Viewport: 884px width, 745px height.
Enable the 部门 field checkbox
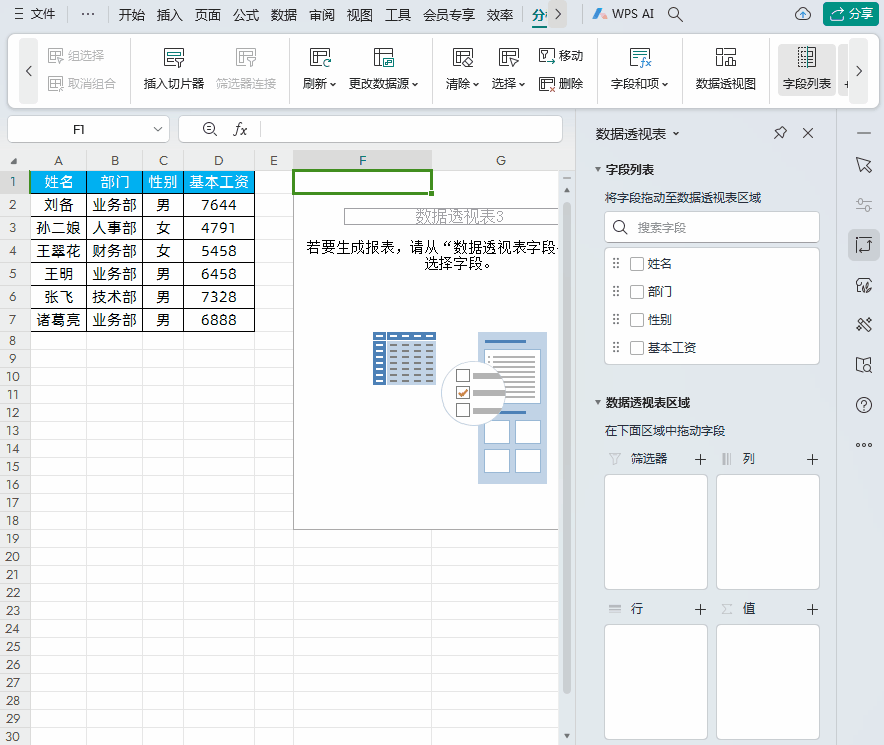pyautogui.click(x=637, y=292)
